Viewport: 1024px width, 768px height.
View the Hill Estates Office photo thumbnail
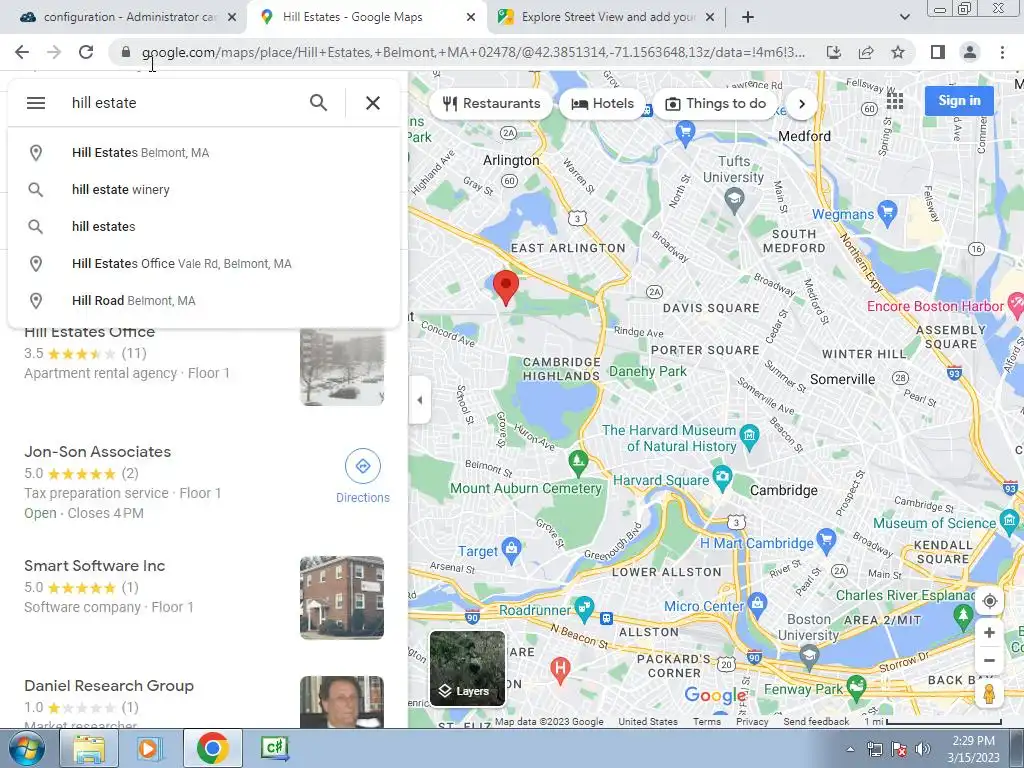342,366
